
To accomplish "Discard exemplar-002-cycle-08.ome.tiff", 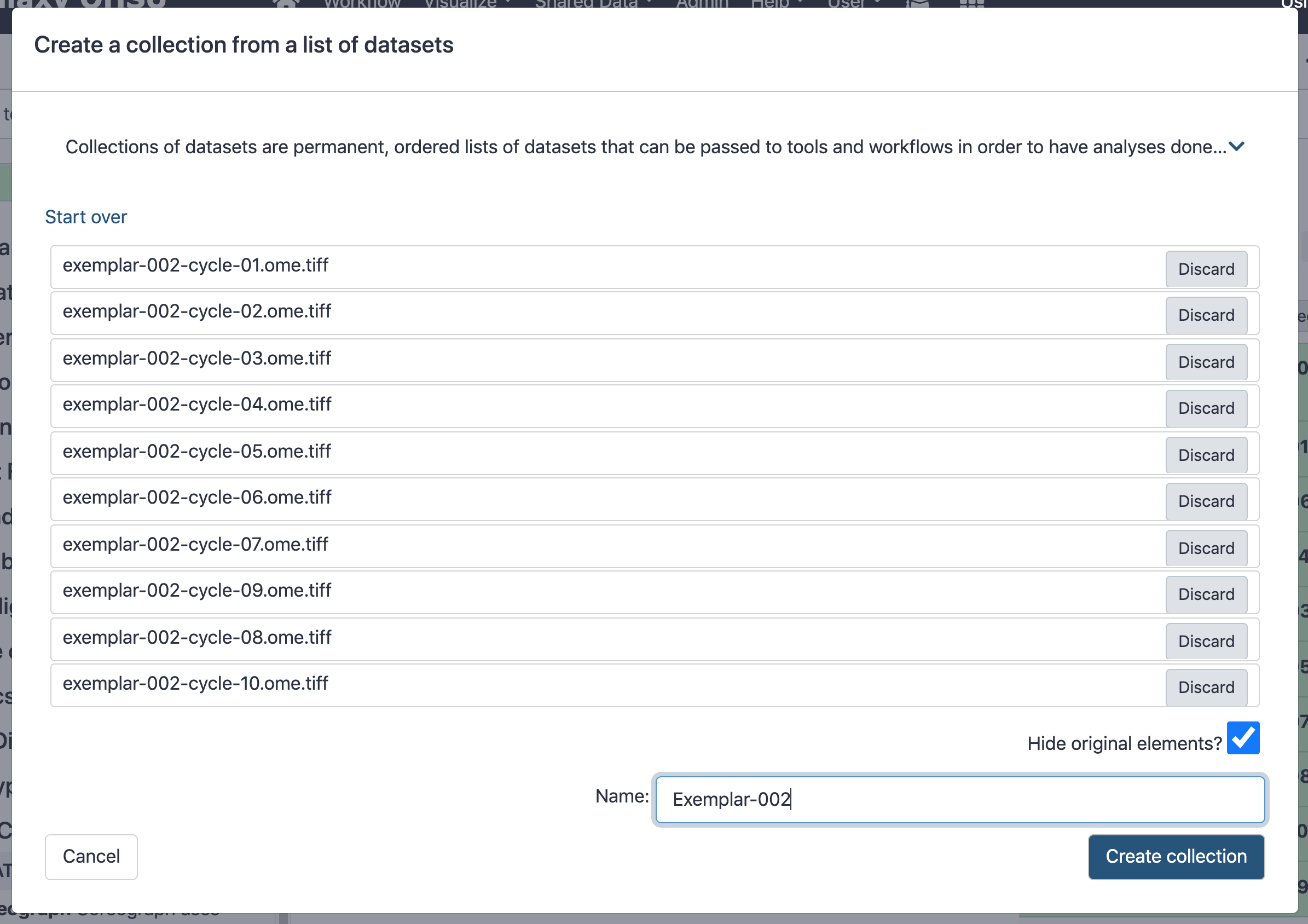I will (1206, 641).
